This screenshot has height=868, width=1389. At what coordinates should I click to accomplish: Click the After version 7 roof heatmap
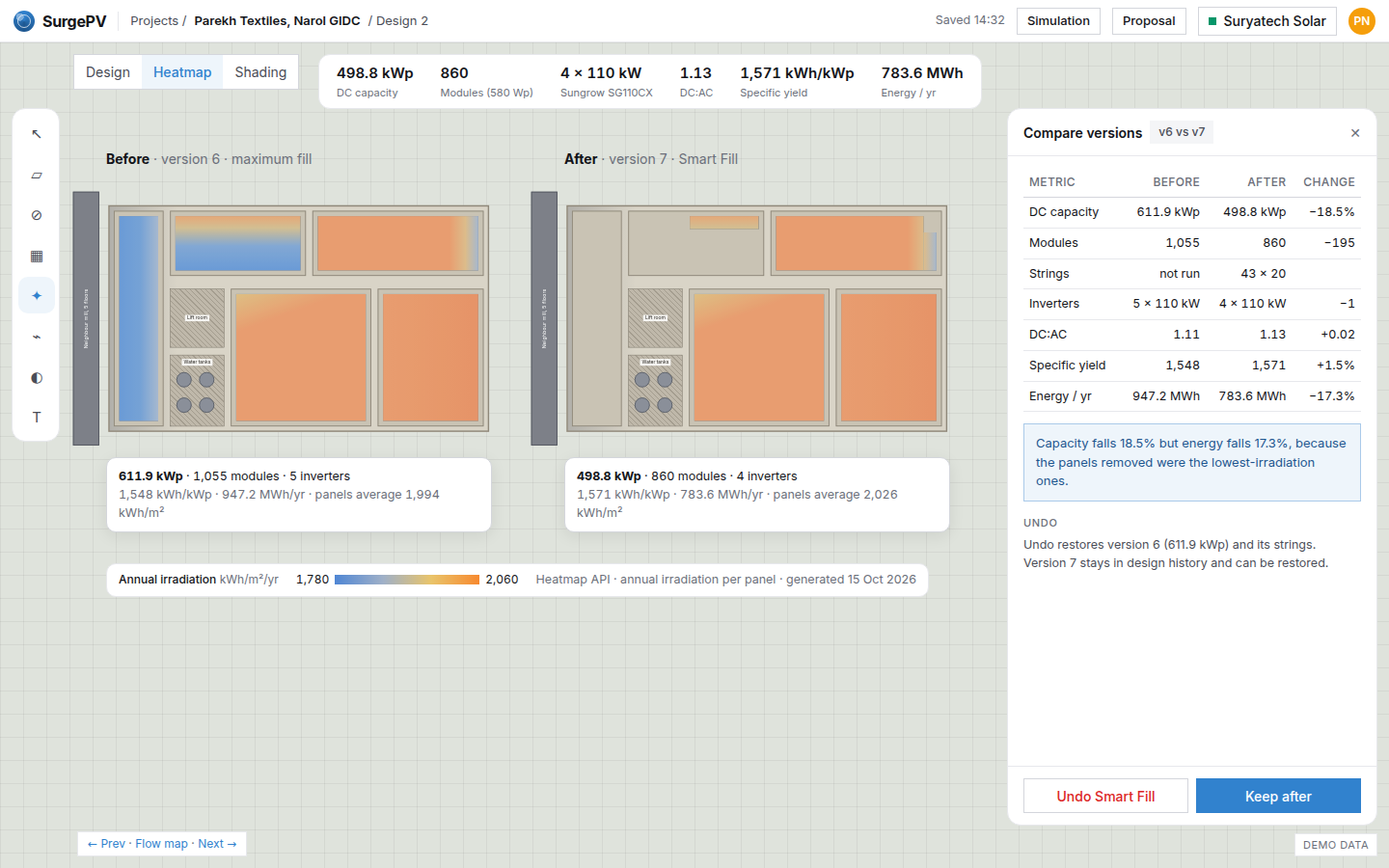coord(756,318)
